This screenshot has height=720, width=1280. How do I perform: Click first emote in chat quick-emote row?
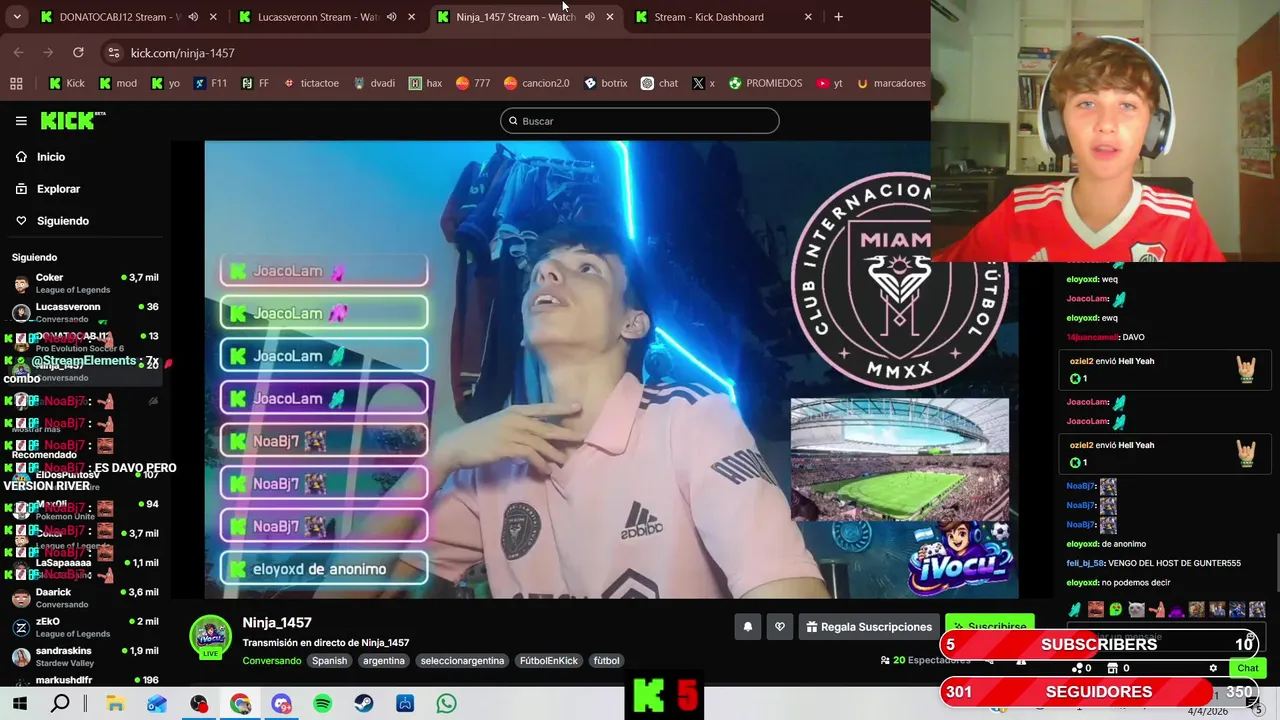(1075, 609)
